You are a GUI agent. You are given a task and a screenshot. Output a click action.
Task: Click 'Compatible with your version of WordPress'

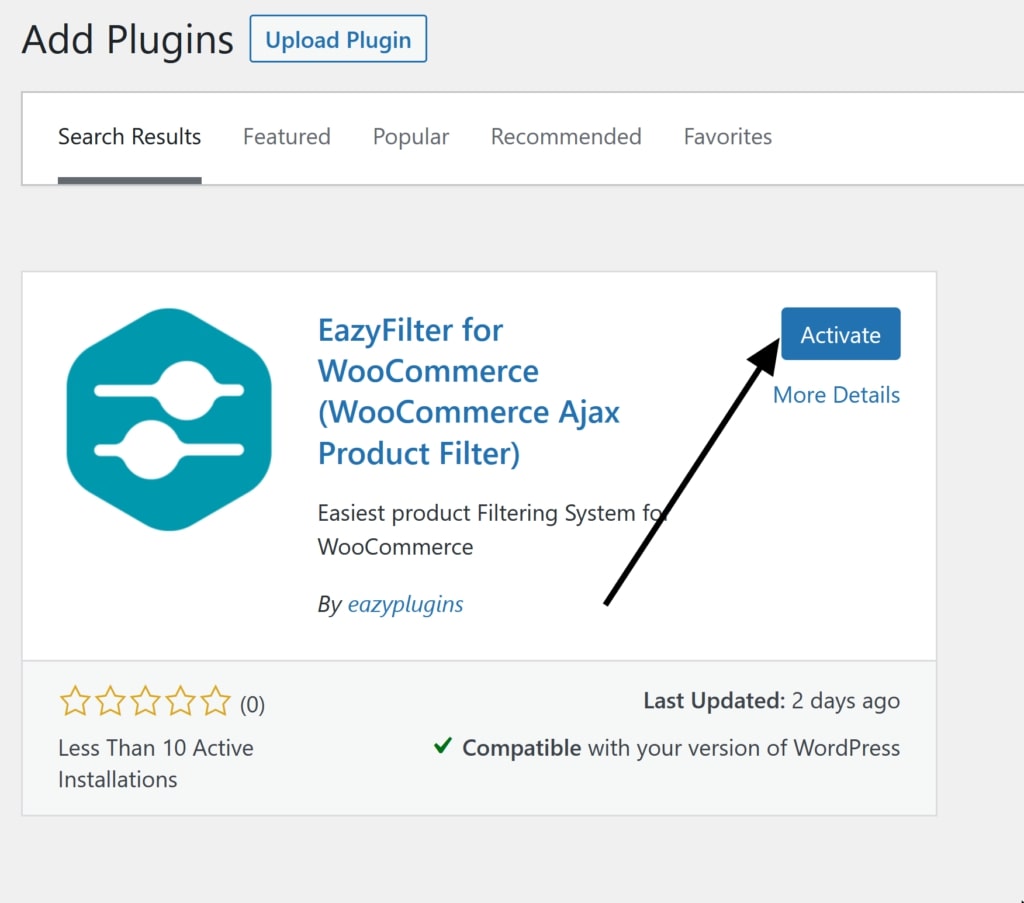click(680, 748)
